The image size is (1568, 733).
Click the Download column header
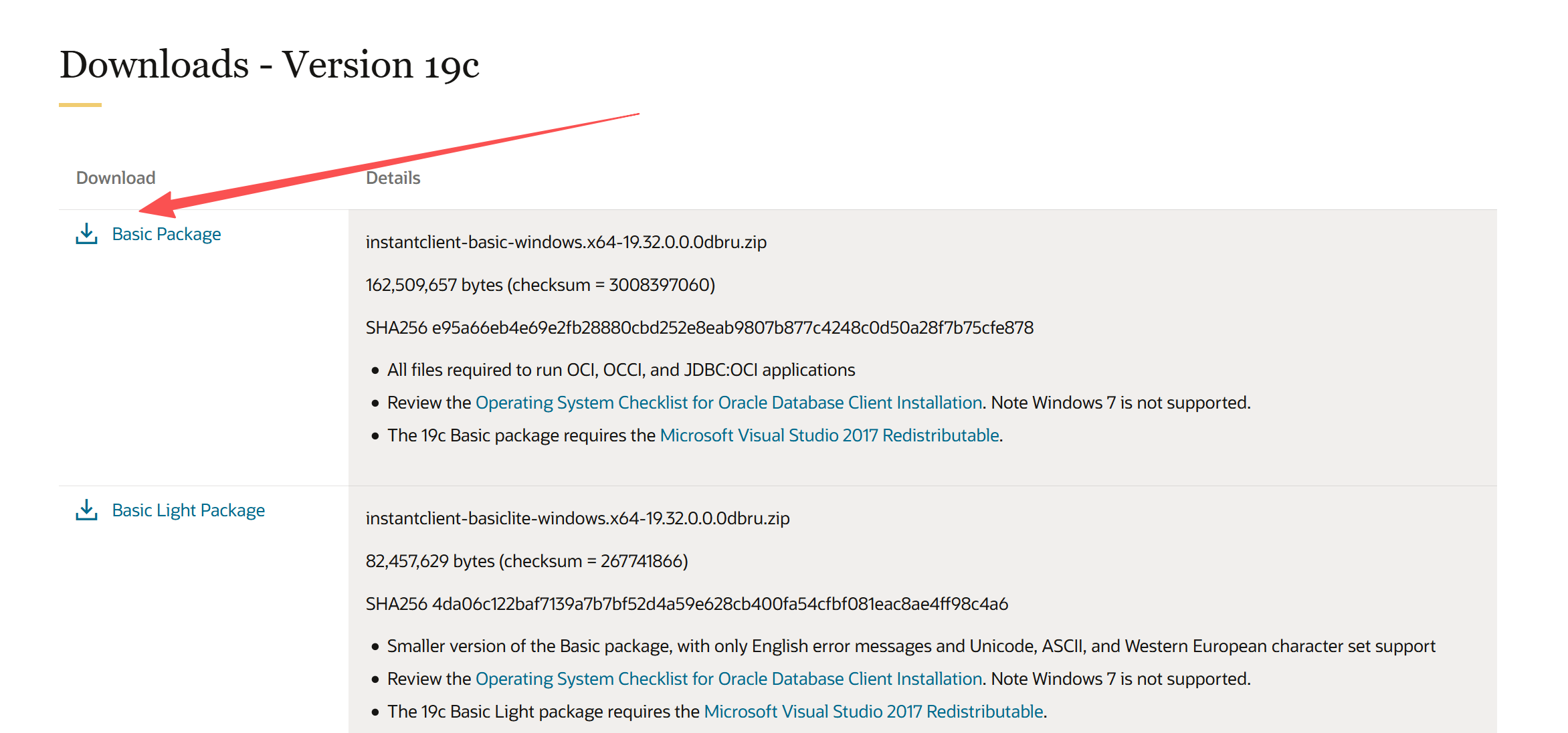[116, 178]
